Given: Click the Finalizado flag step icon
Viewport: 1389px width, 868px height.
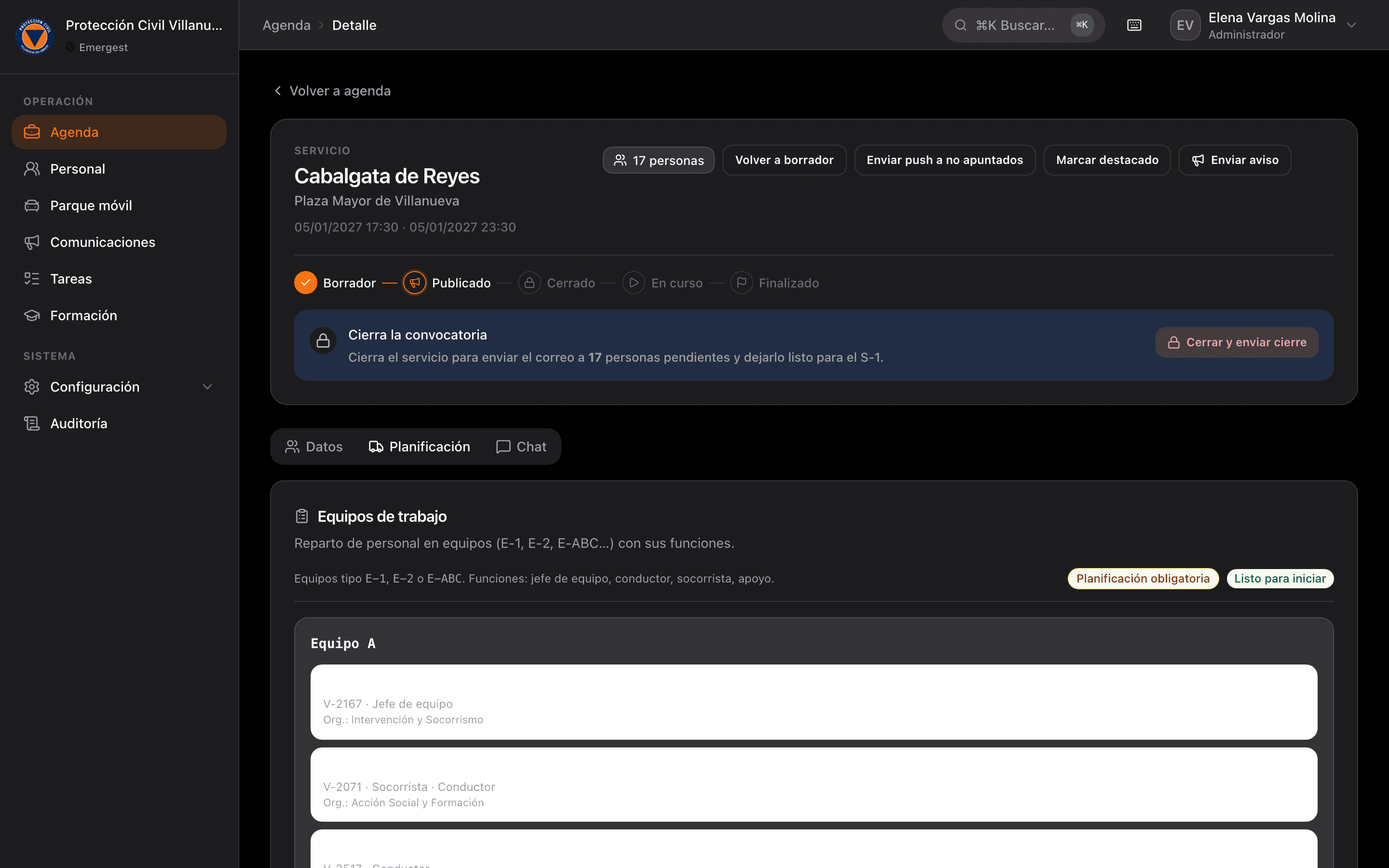Looking at the screenshot, I should [x=741, y=283].
